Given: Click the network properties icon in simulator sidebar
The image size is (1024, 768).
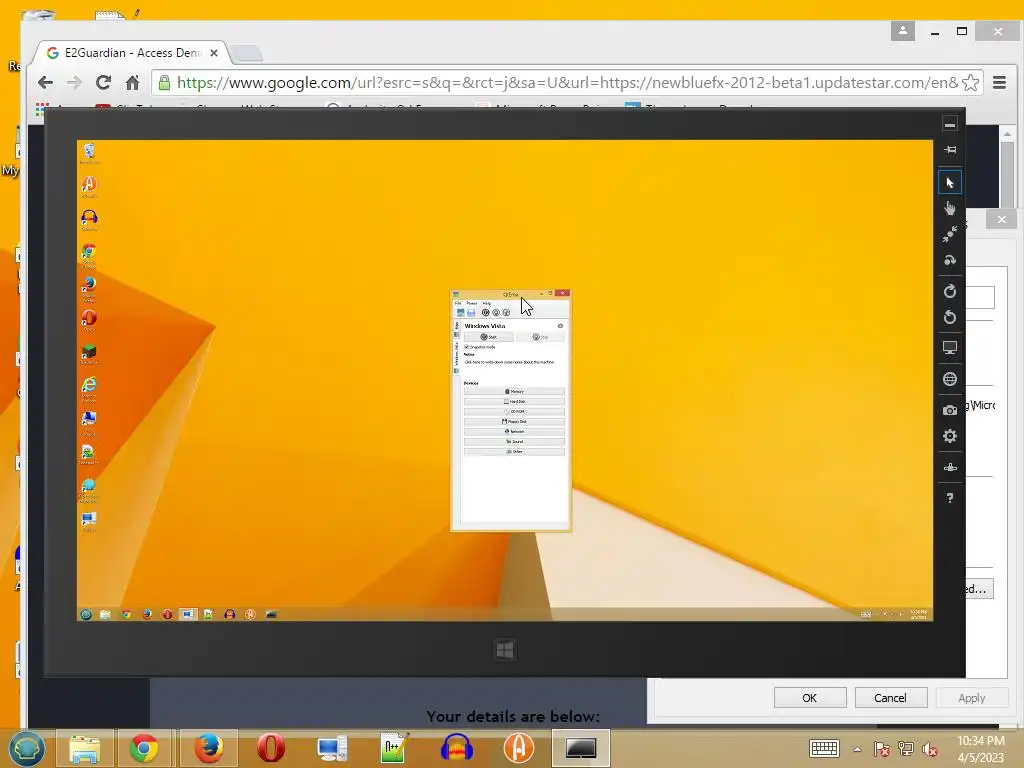Looking at the screenshot, I should (950, 467).
